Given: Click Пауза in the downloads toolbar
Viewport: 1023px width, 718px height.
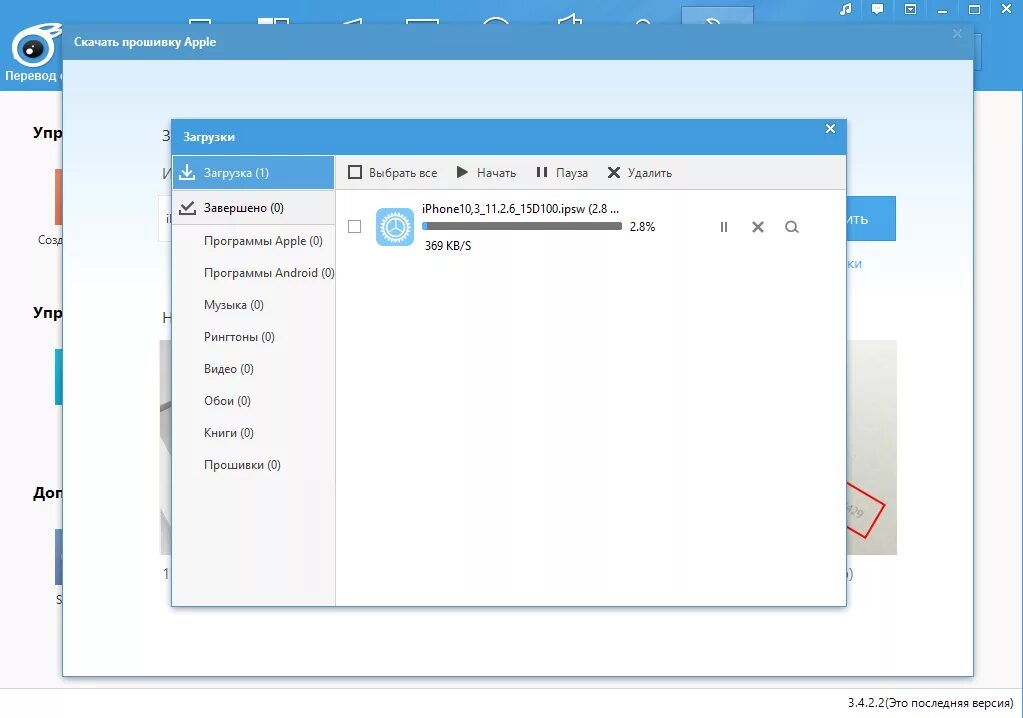Looking at the screenshot, I should (x=562, y=173).
